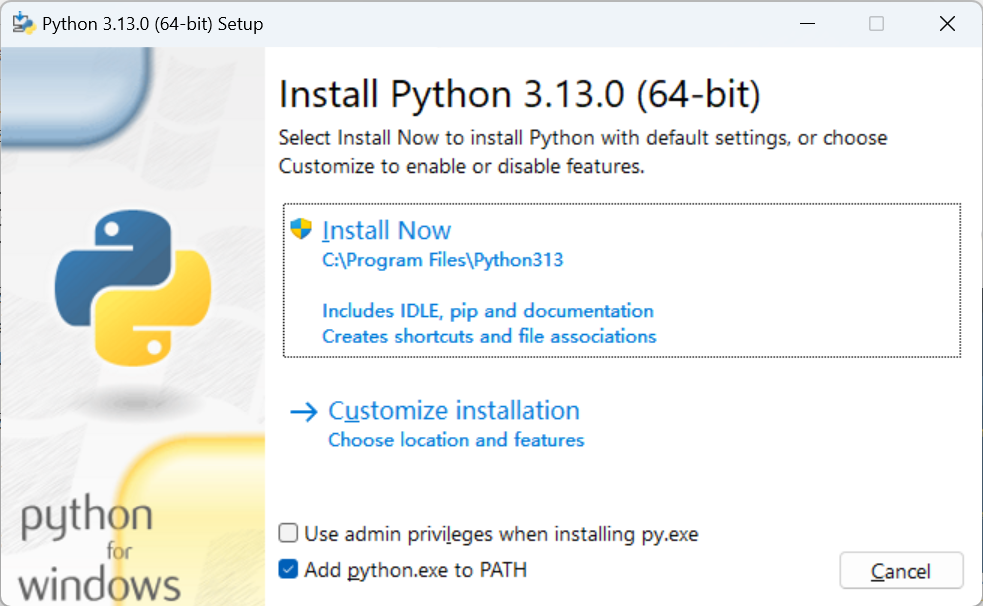The image size is (983, 606).
Task: Close the Python 3.13.0 setup window
Action: coord(947,24)
